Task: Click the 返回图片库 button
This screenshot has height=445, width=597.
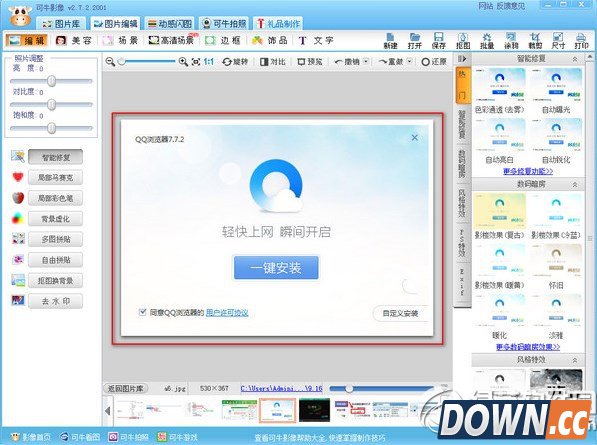Action: pyautogui.click(x=126, y=388)
